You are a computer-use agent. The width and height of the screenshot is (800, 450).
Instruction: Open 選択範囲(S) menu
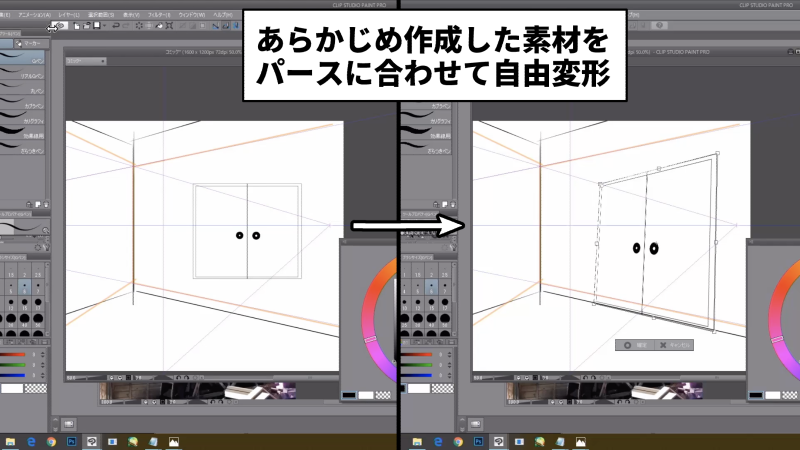101,15
